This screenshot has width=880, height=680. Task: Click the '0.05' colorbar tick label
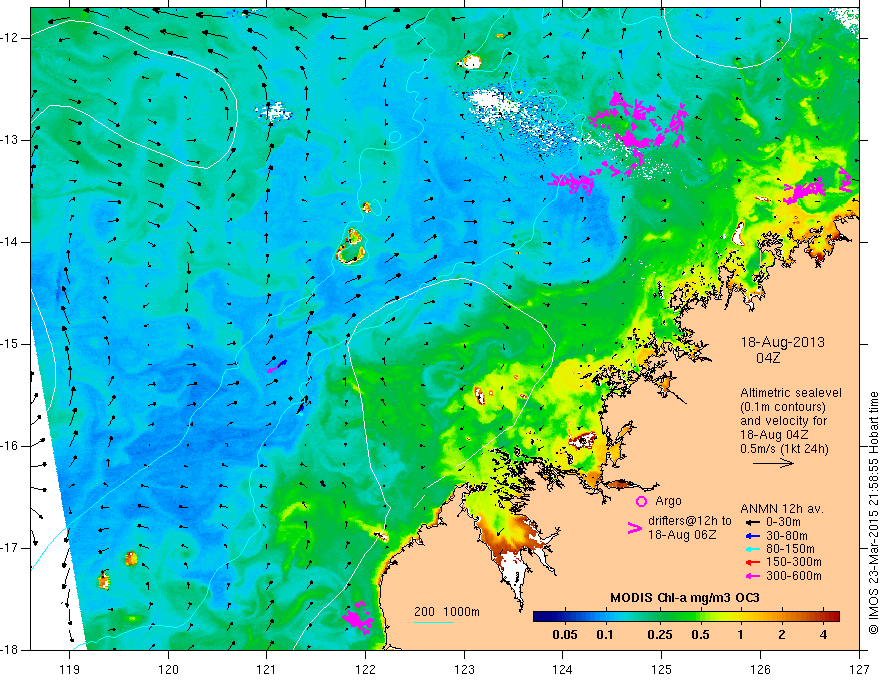tap(565, 635)
